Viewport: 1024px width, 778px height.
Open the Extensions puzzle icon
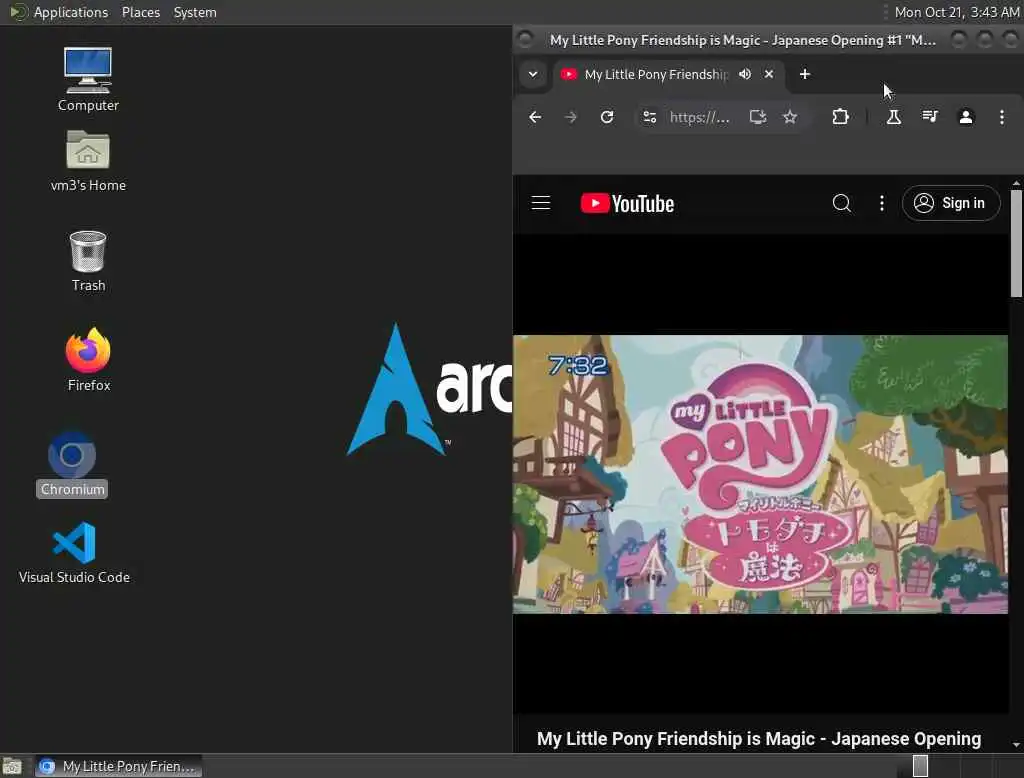coord(840,117)
